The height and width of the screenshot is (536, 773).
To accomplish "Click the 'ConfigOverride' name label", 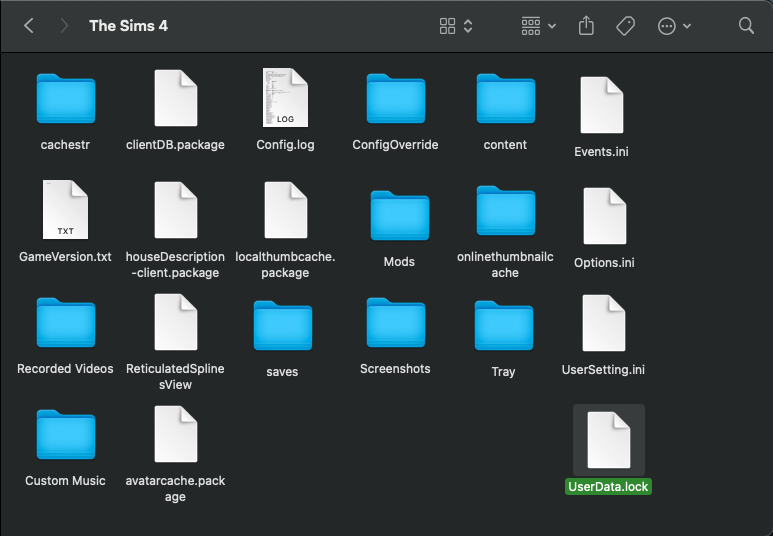I will pyautogui.click(x=395, y=144).
